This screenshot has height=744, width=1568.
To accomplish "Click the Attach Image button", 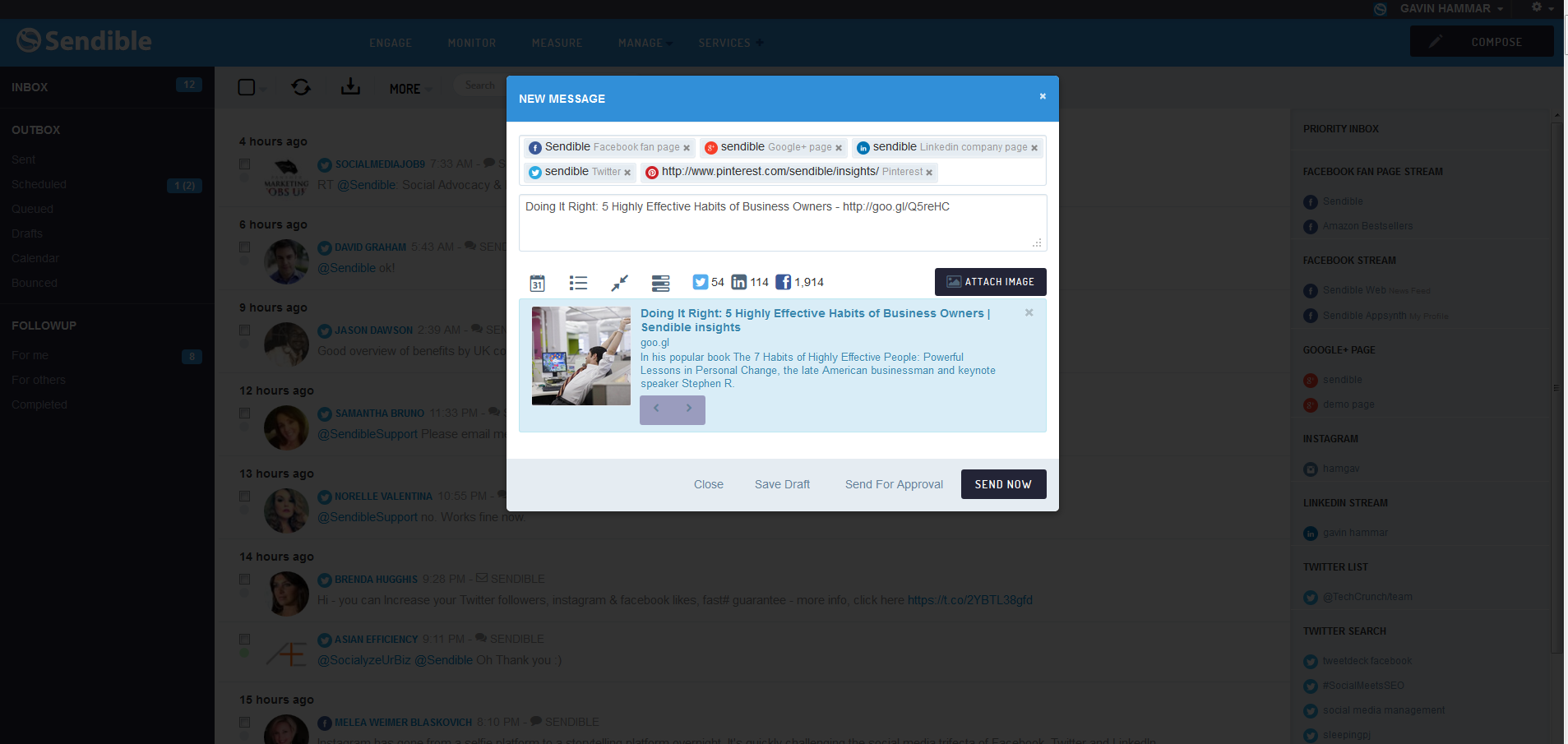I will click(x=990, y=282).
